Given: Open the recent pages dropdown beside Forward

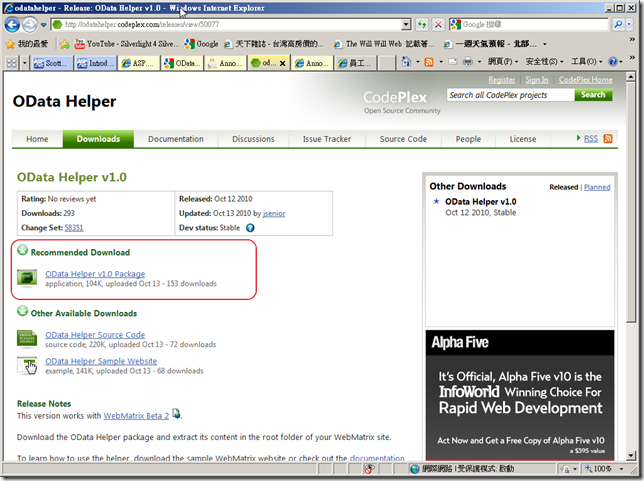Looking at the screenshot, I should point(43,25).
